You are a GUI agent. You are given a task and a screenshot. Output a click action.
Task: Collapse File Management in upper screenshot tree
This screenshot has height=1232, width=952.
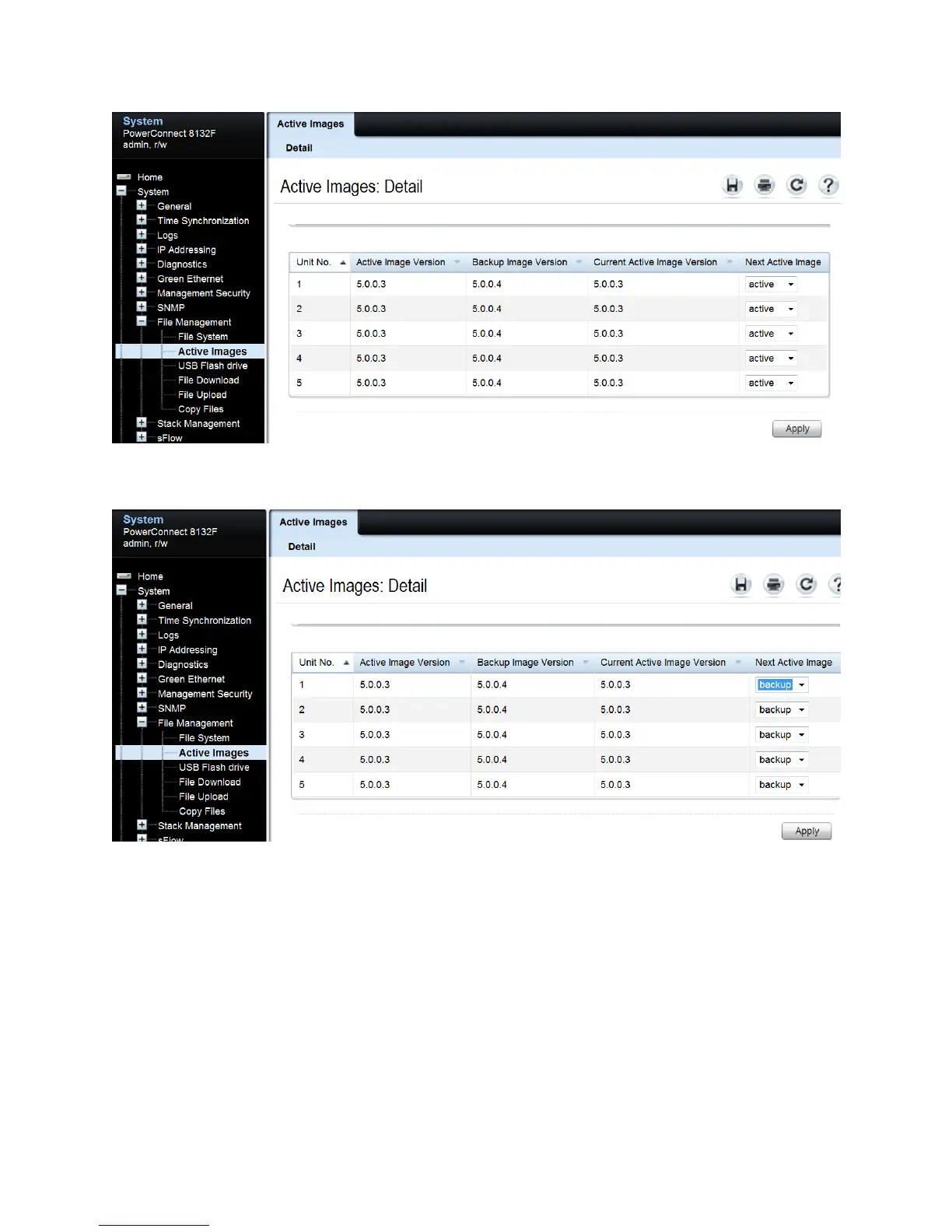tap(142, 321)
